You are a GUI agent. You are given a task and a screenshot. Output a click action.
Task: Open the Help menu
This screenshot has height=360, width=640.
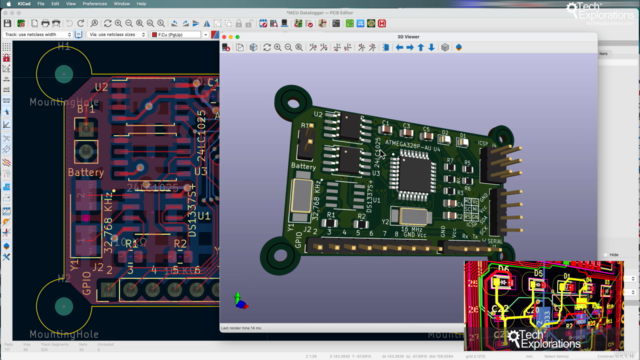141,4
